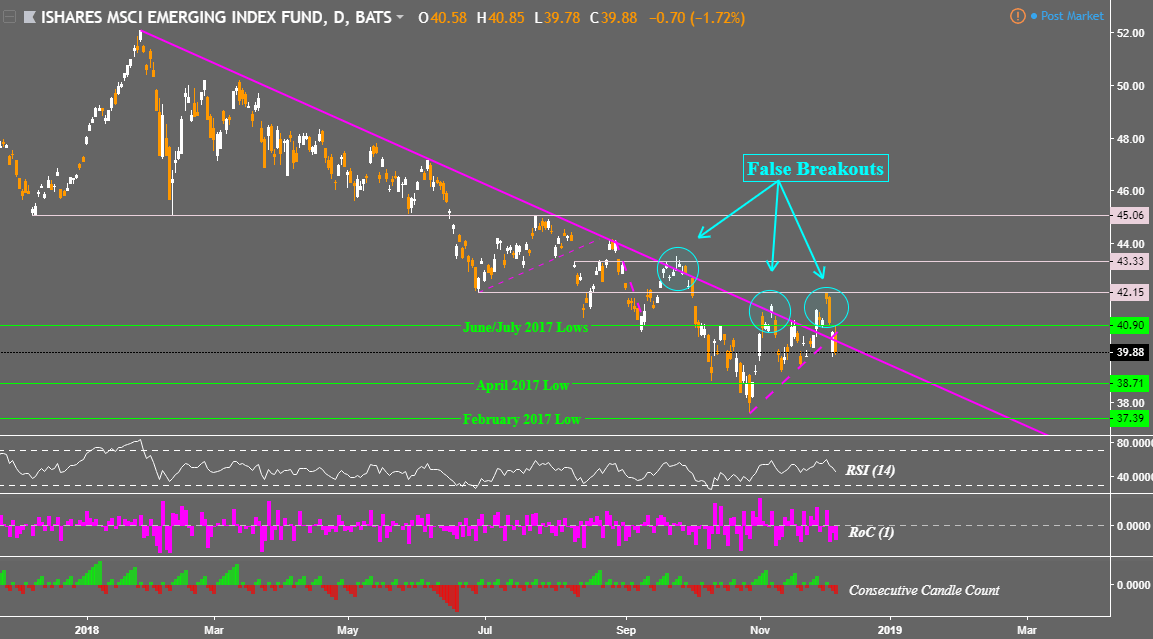Viewport: 1153px width, 639px height.
Task: Click the Post Market status label
Action: click(x=1072, y=15)
